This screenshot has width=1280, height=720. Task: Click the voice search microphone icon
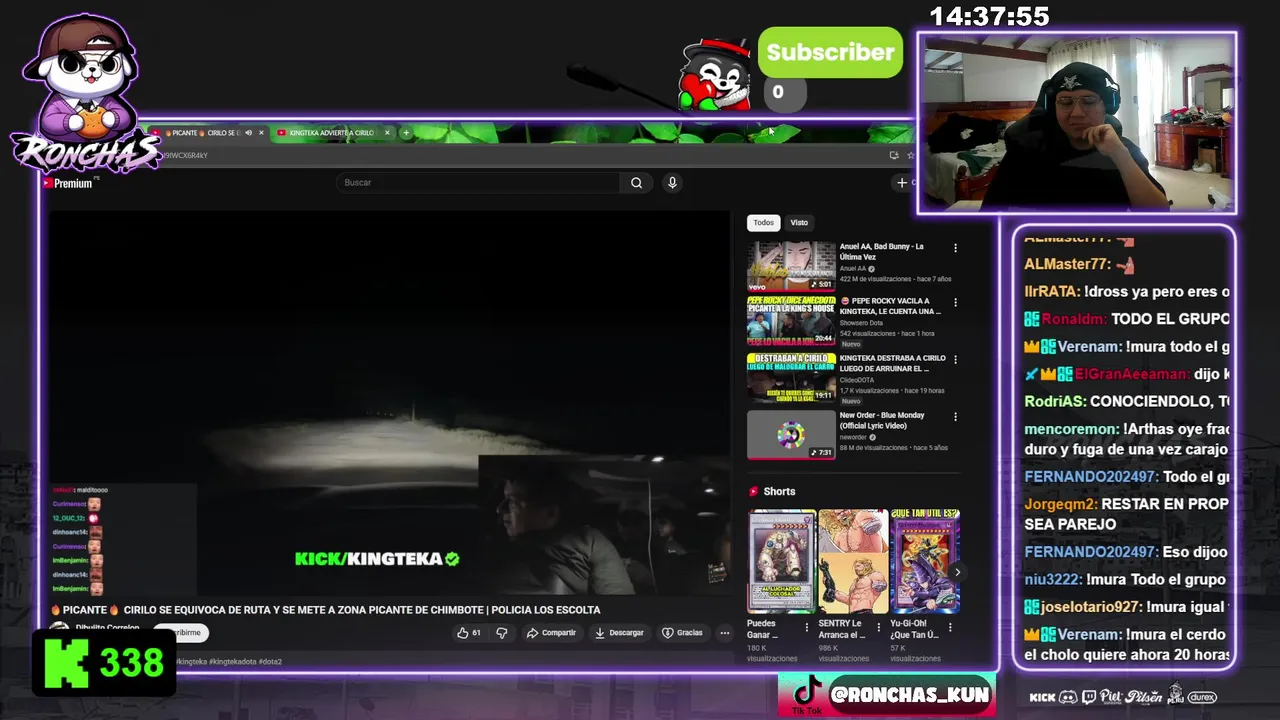(x=672, y=183)
